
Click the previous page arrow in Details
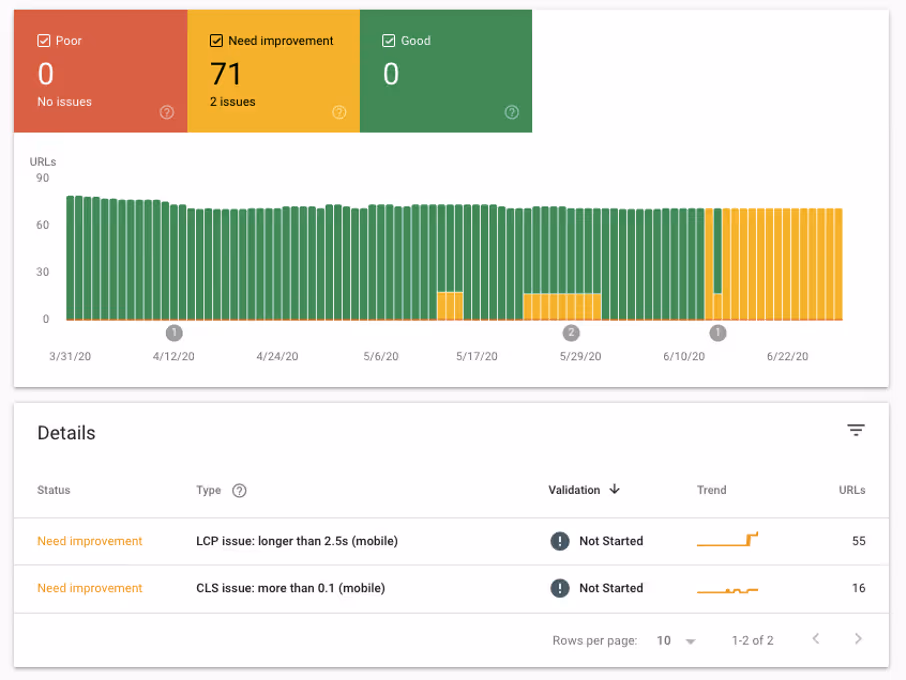point(816,639)
